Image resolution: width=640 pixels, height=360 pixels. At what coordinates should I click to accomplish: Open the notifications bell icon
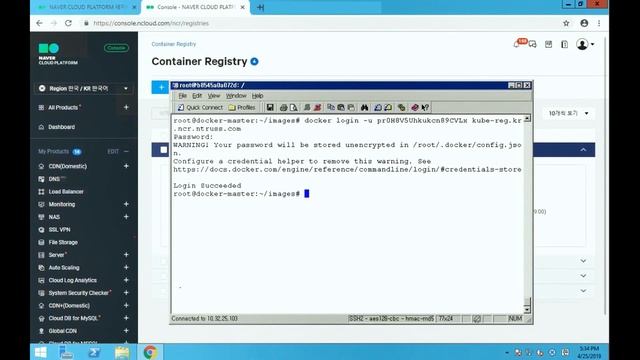point(517,44)
